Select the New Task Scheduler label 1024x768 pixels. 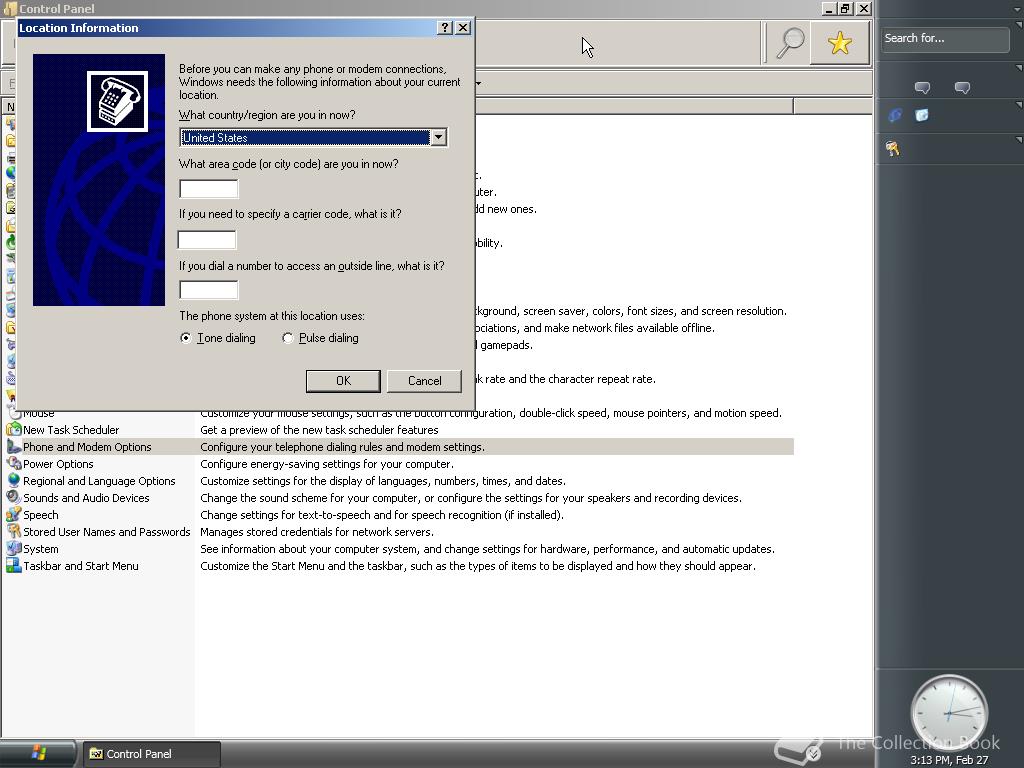coord(71,430)
